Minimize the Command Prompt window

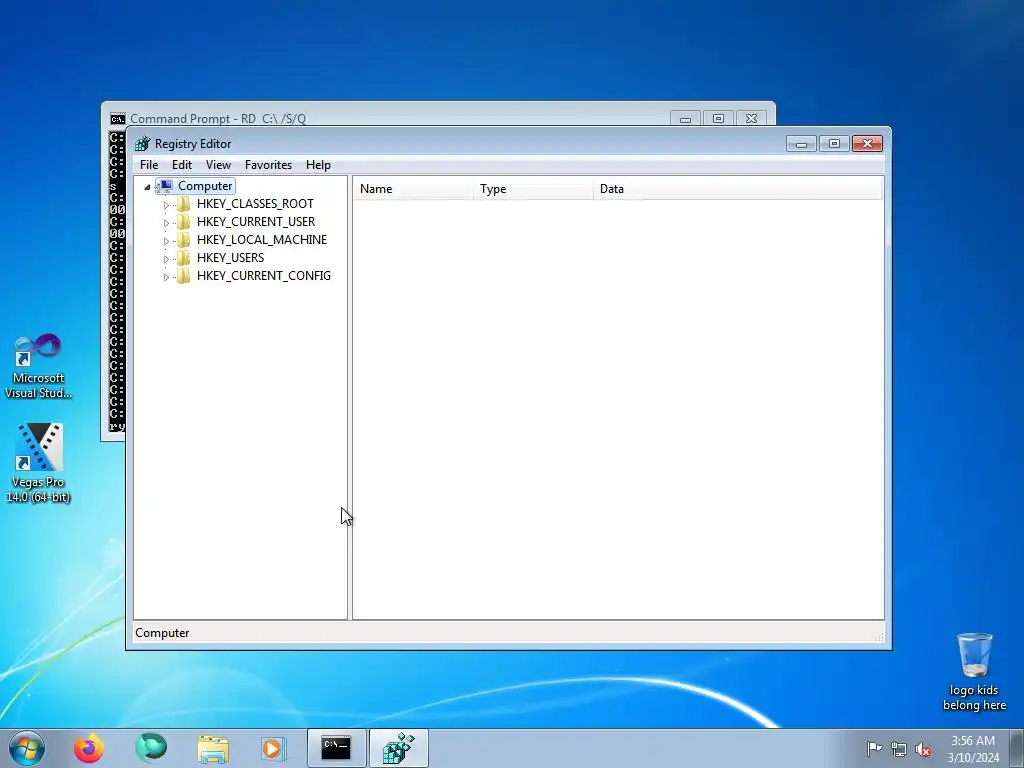click(685, 119)
